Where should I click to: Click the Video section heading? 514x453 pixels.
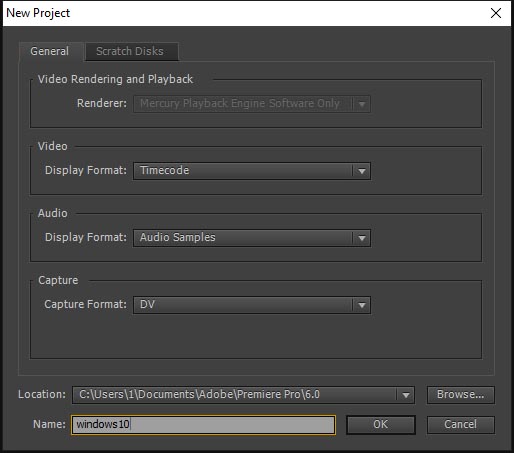(x=53, y=146)
